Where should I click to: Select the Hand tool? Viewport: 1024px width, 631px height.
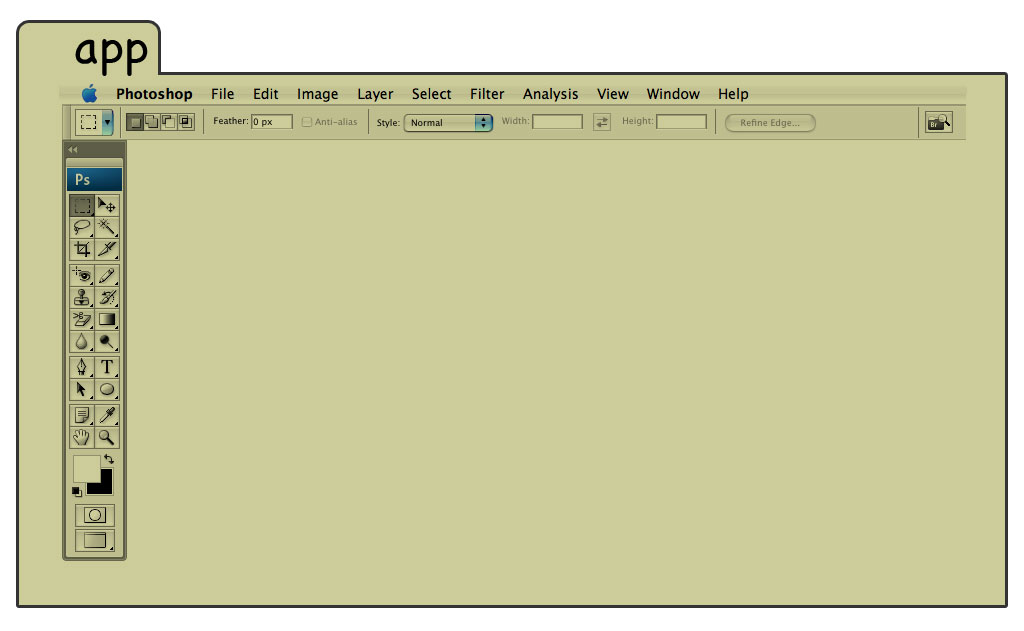[x=82, y=437]
